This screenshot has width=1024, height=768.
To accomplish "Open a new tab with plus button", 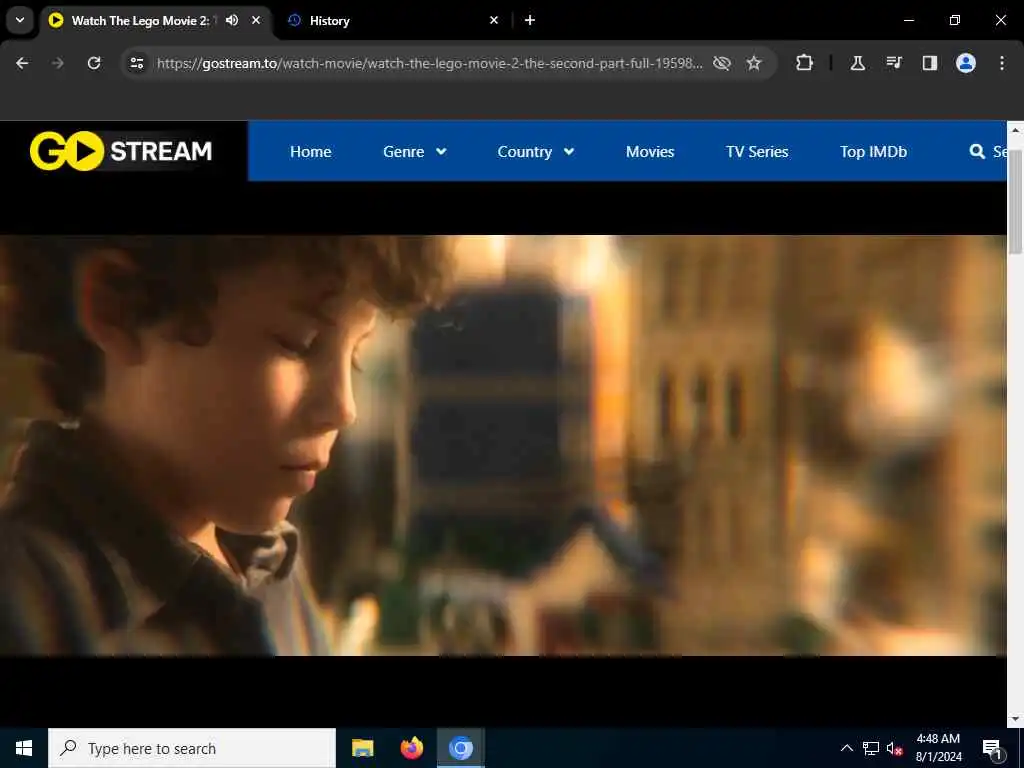I will point(530,20).
